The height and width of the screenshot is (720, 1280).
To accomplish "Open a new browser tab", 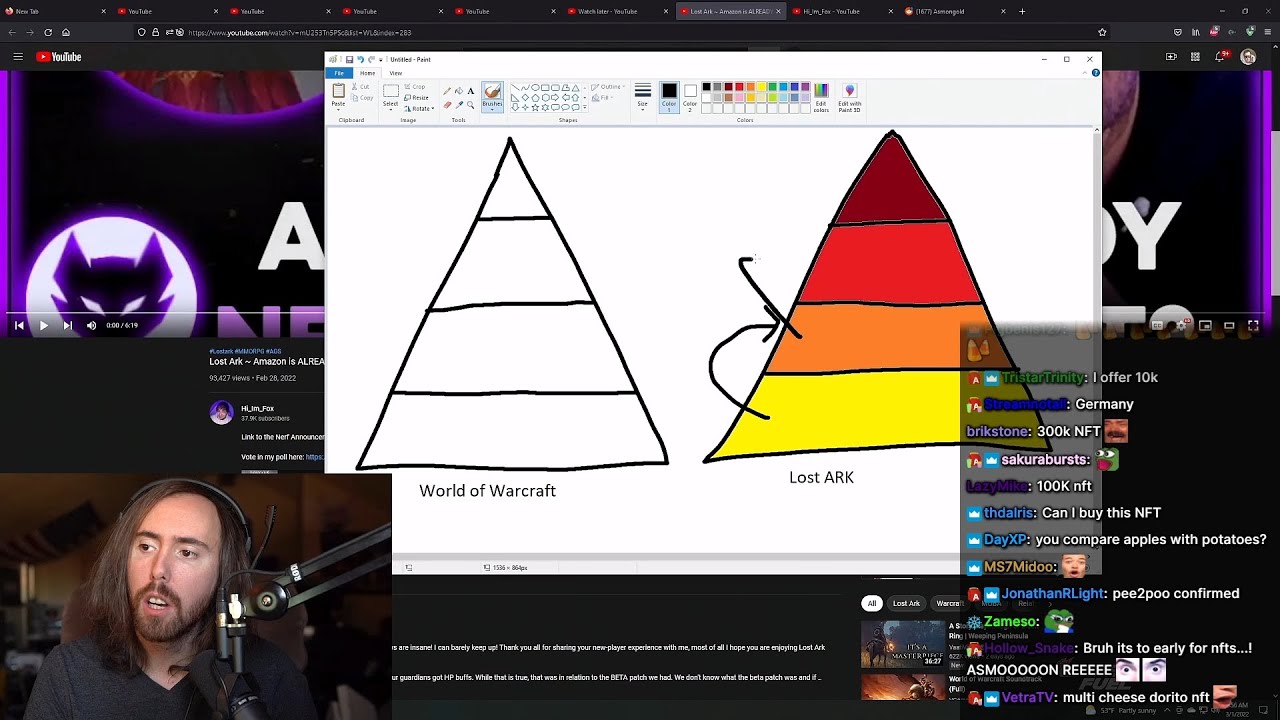I will (x=1021, y=11).
